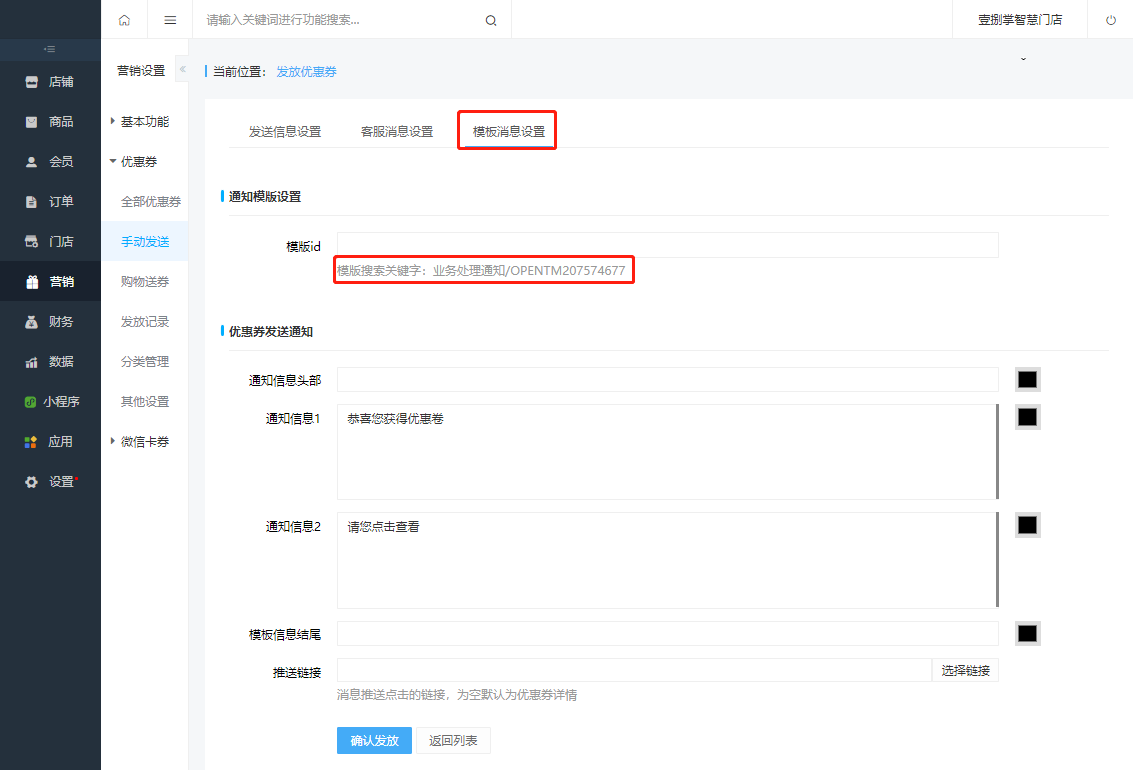The width and height of the screenshot is (1133, 770).
Task: Click the 通知信息头部 input field
Action: [668, 379]
